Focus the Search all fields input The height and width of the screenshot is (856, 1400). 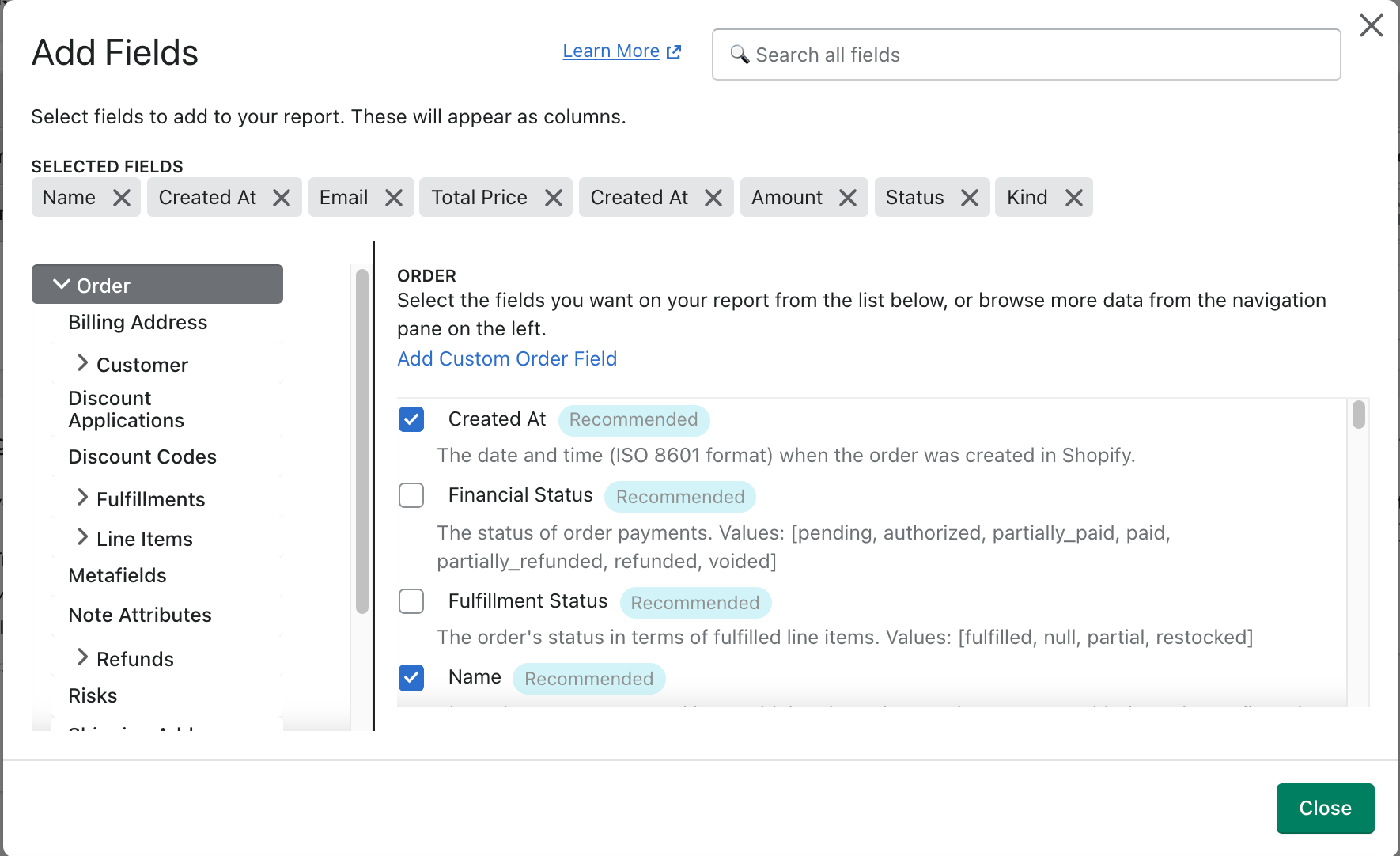coord(1027,55)
